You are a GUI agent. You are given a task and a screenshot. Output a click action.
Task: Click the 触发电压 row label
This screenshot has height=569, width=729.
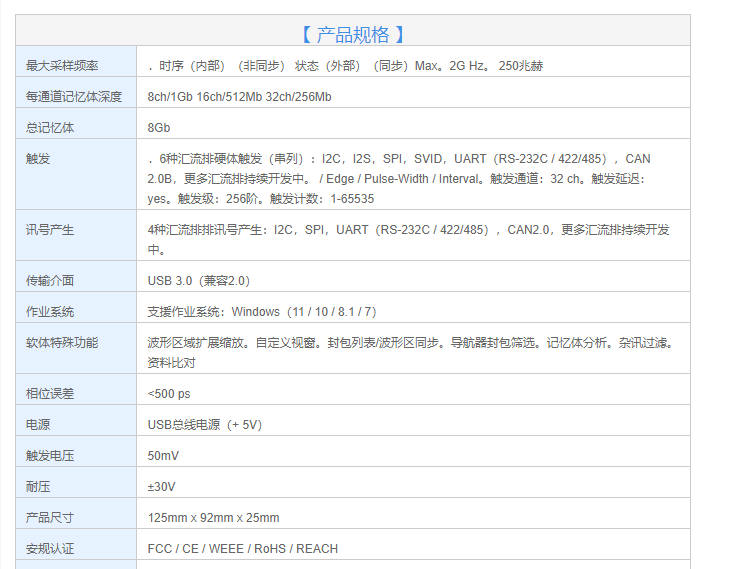[x=50, y=456]
